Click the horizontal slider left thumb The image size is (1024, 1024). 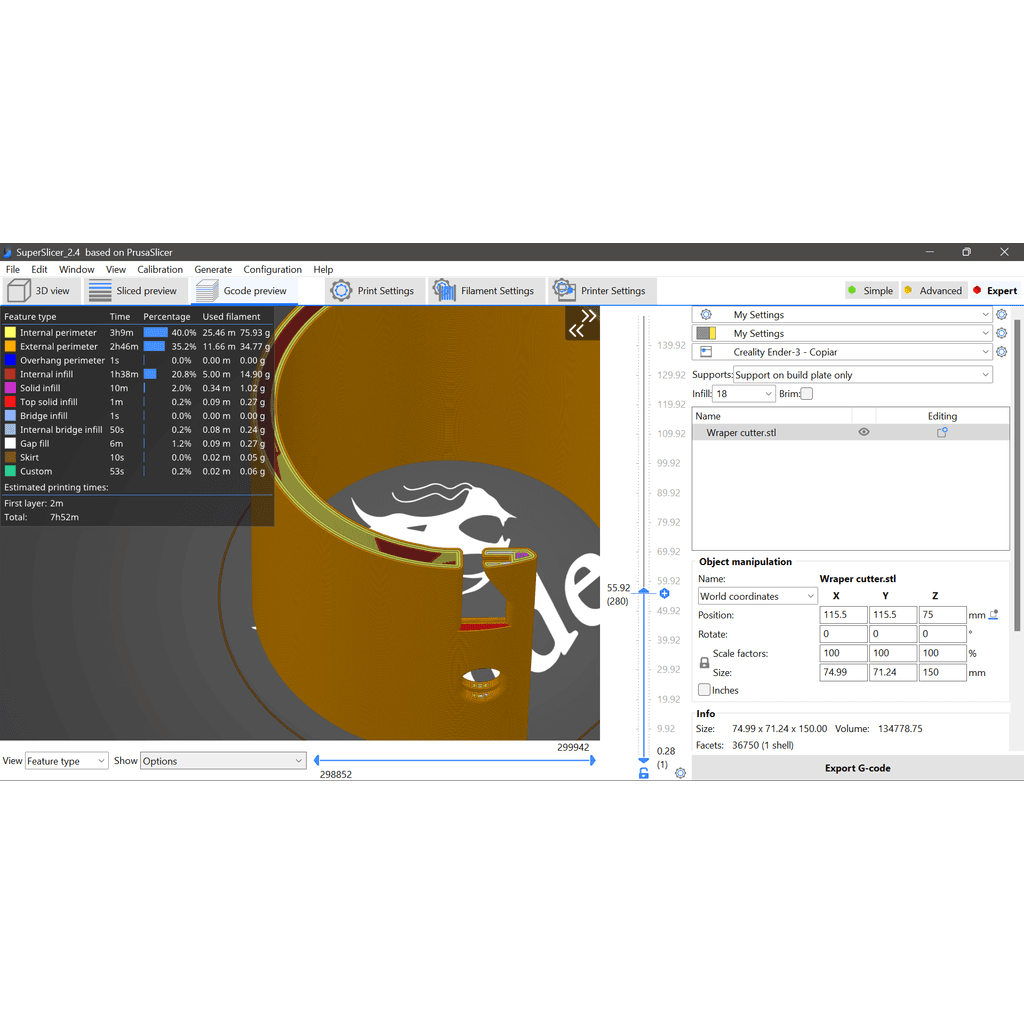pyautogui.click(x=317, y=760)
